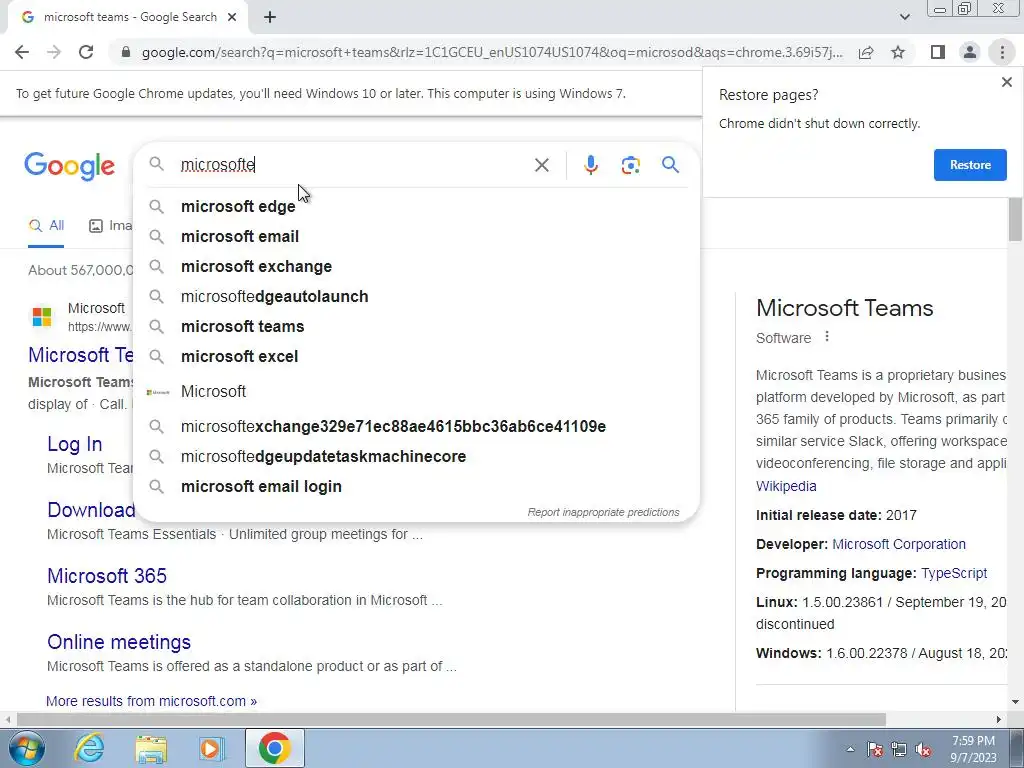Click the muted volume tray icon

(923, 749)
